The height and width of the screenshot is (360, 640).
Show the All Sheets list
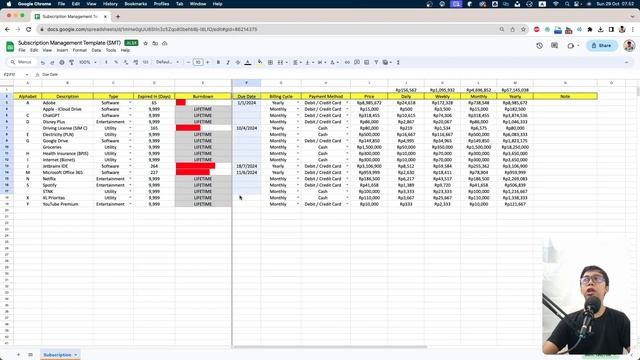pos(30,355)
